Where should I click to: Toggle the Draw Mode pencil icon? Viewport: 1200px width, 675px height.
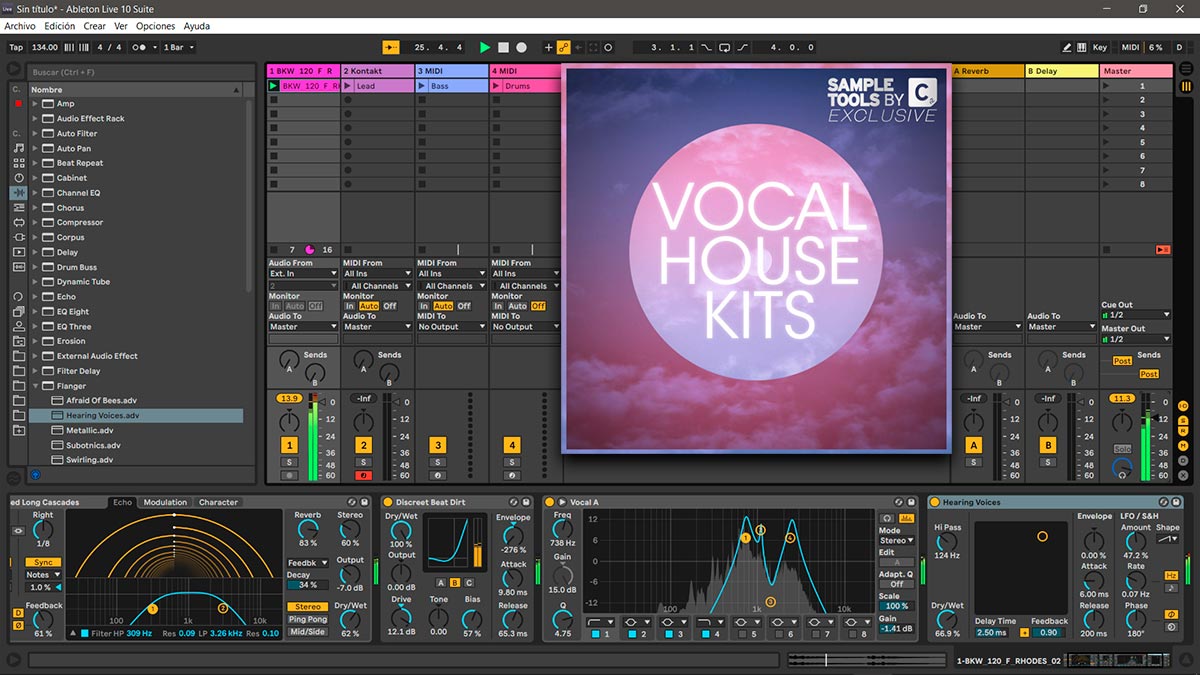(1067, 47)
